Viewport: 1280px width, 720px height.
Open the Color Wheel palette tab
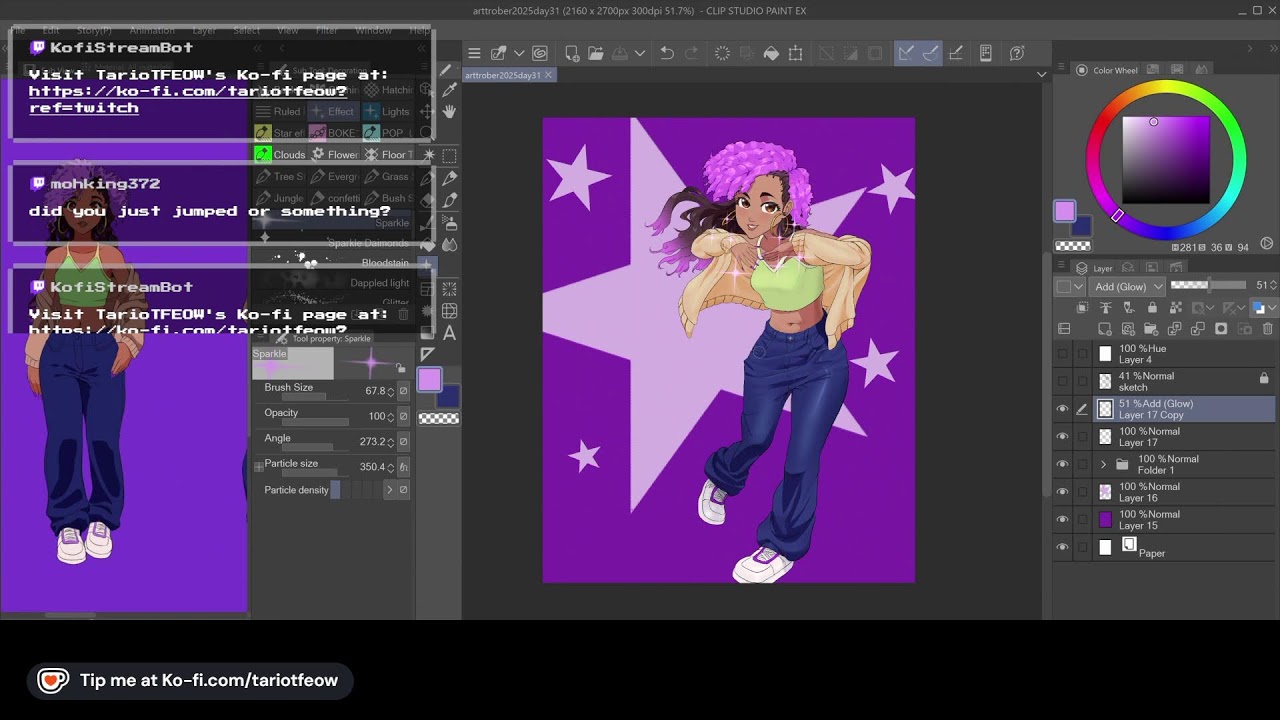coord(1108,70)
